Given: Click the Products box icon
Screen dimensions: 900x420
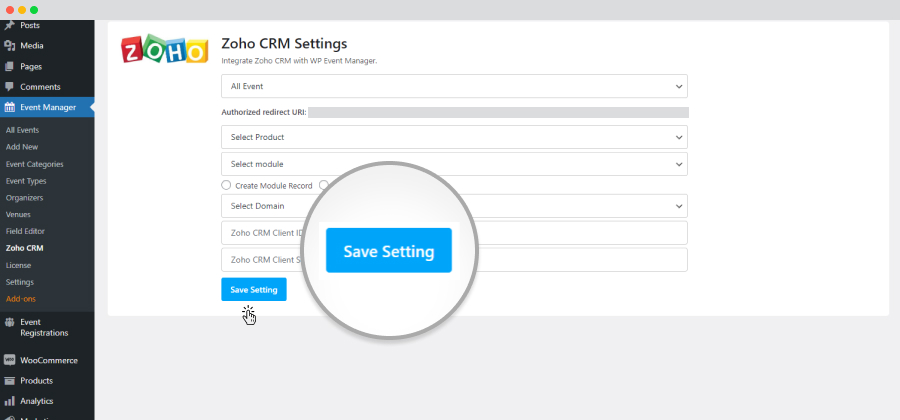Looking at the screenshot, I should point(9,381).
